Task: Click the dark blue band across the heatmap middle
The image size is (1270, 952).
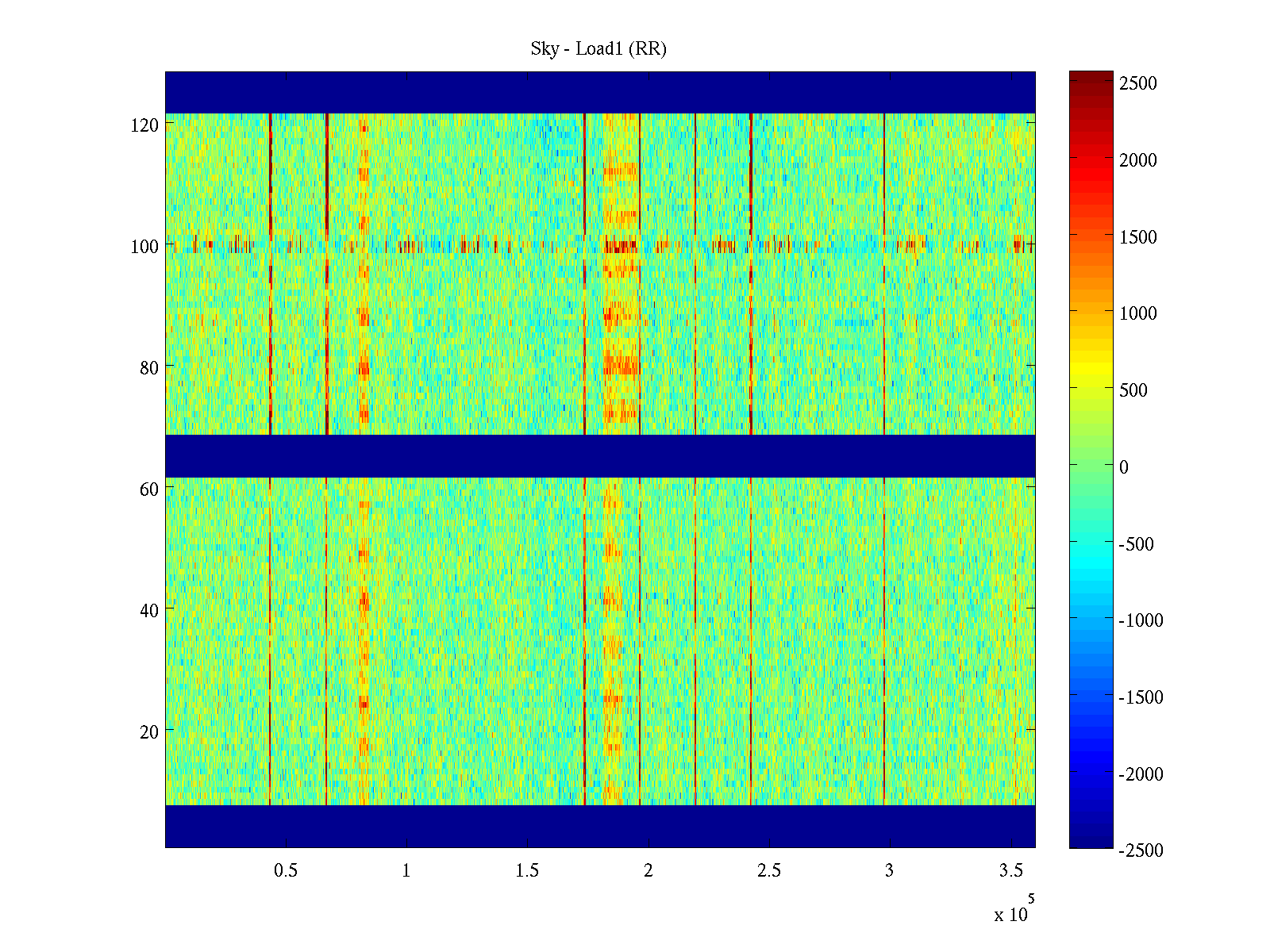Action: point(600,455)
